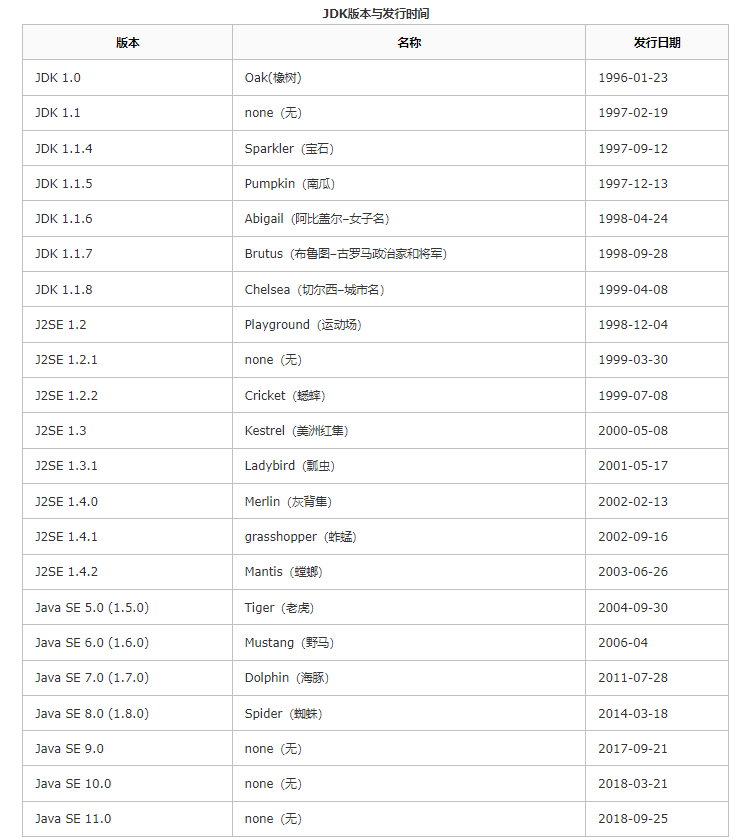Select the 2018-09-25 release date
The height and width of the screenshot is (840, 744).
click(633, 819)
